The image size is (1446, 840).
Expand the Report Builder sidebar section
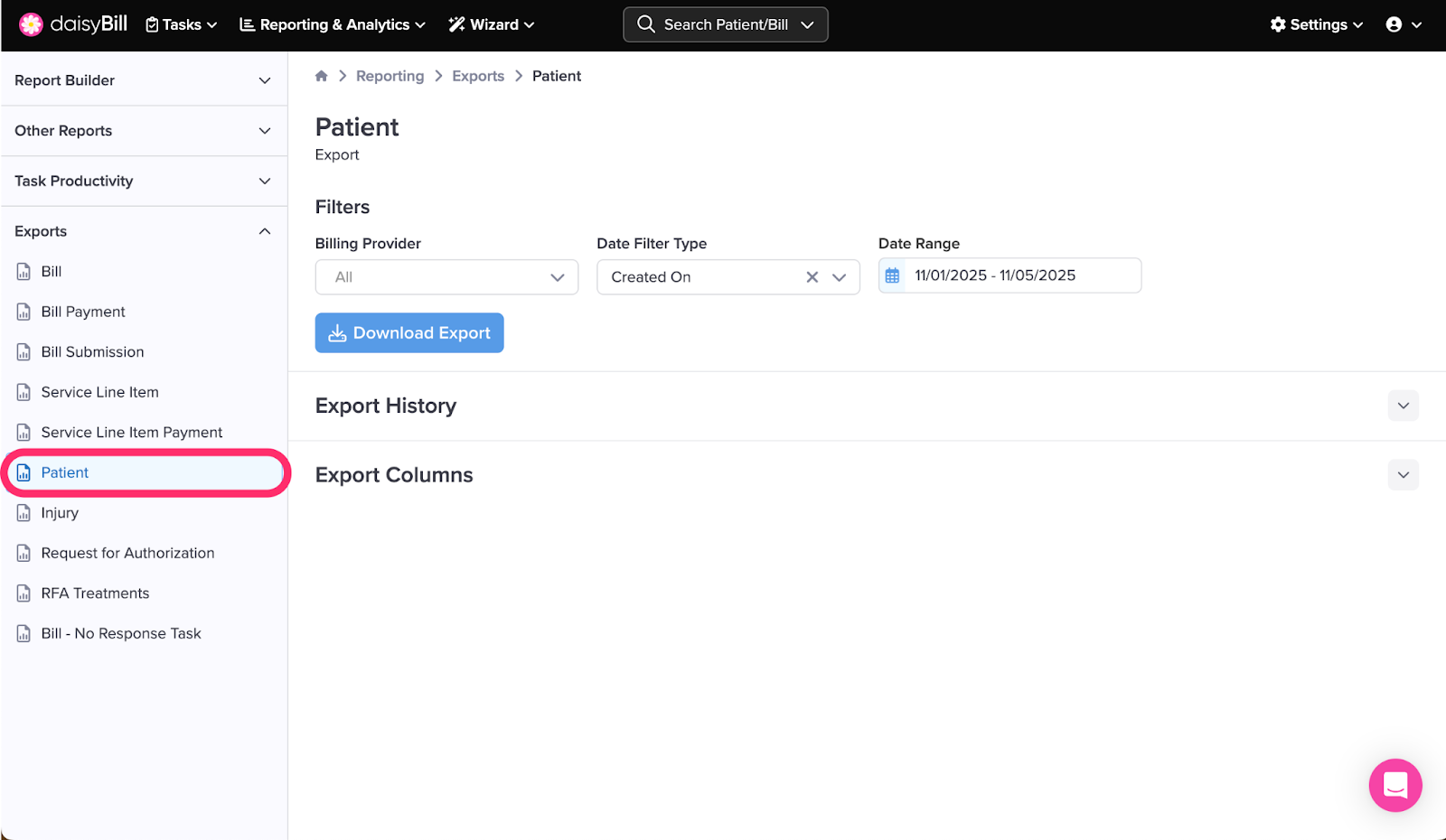264,80
